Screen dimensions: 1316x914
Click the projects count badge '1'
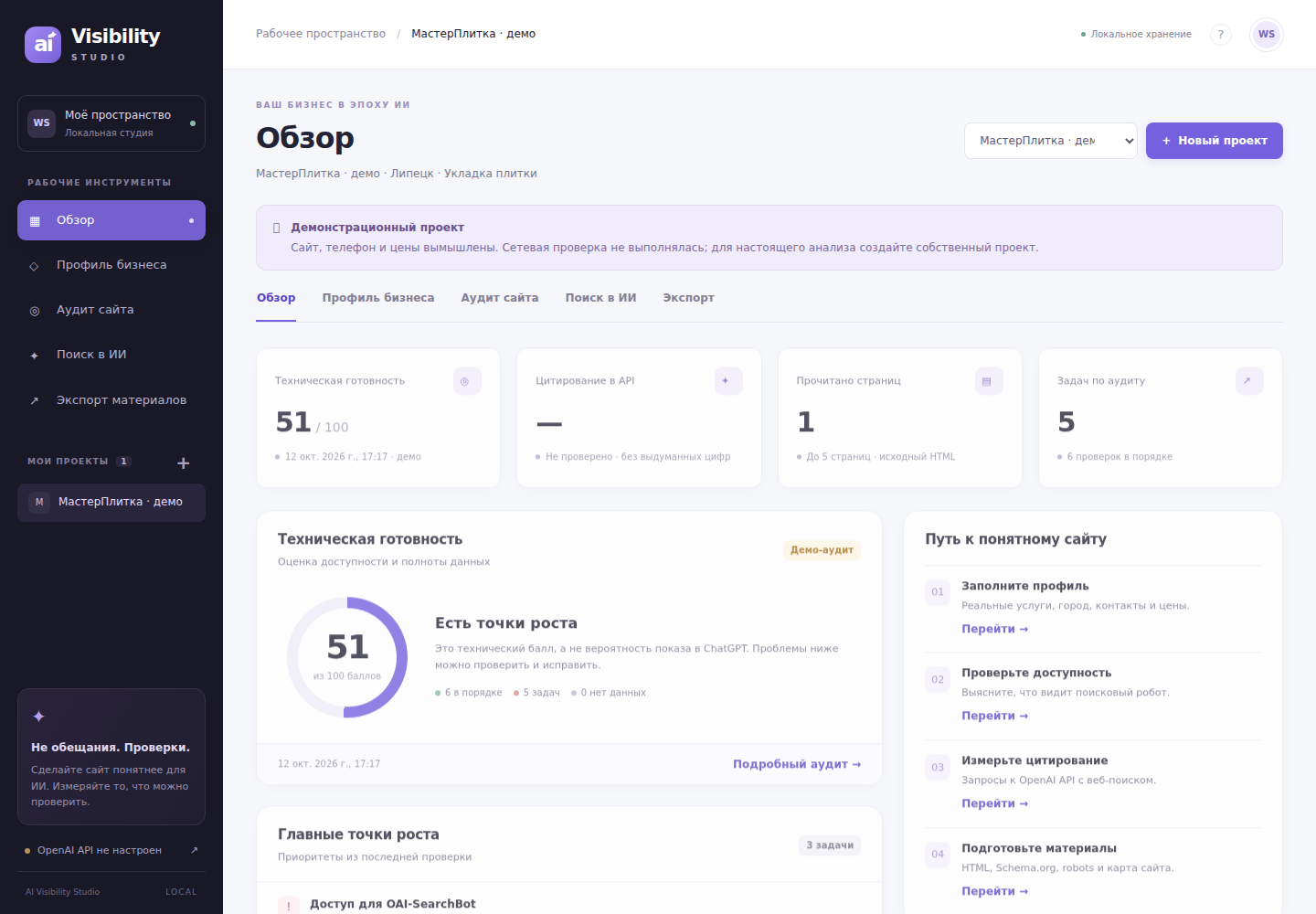tap(123, 462)
